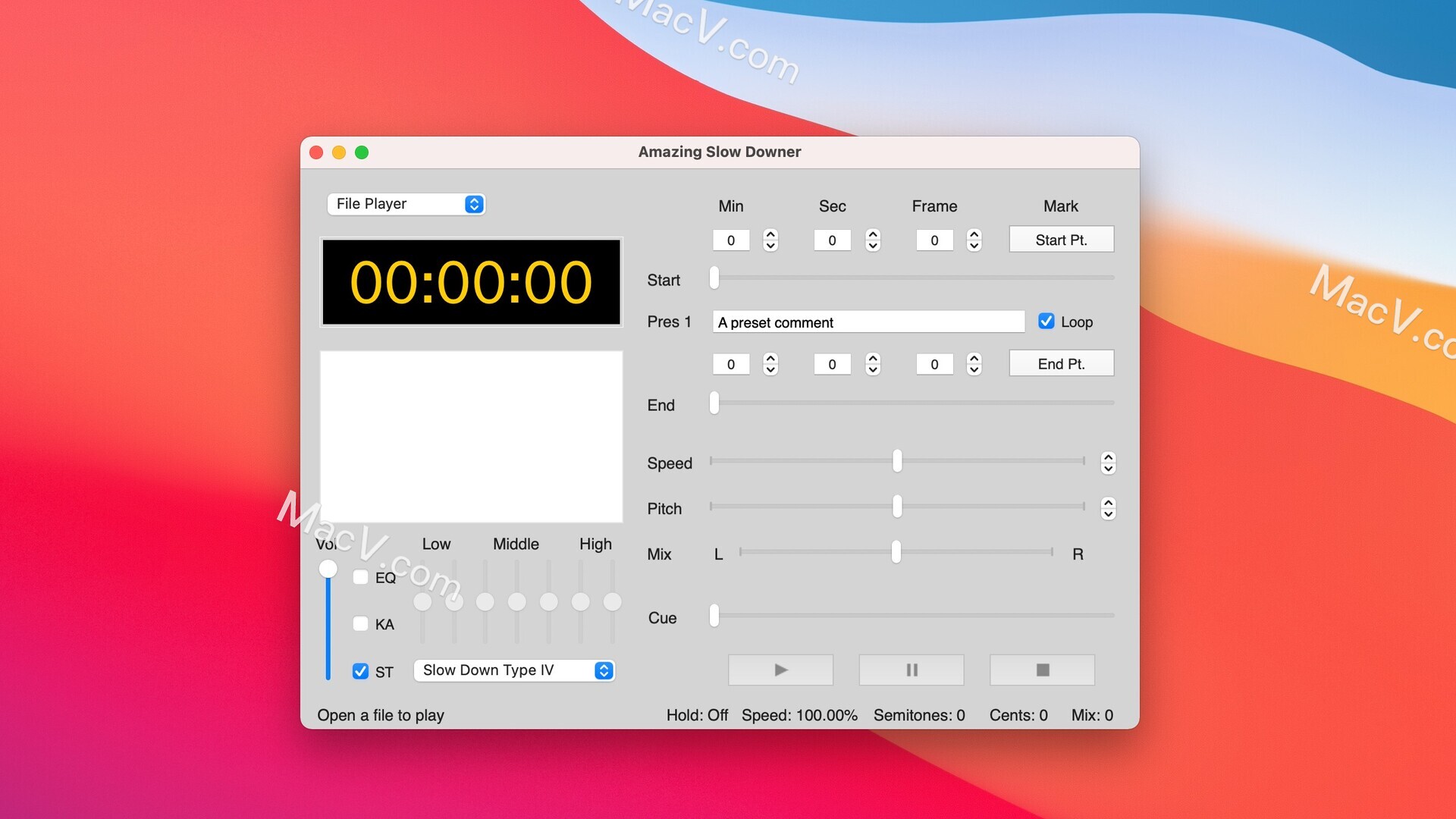Click the start Min stepper arrows
1456x819 pixels.
[x=770, y=240]
